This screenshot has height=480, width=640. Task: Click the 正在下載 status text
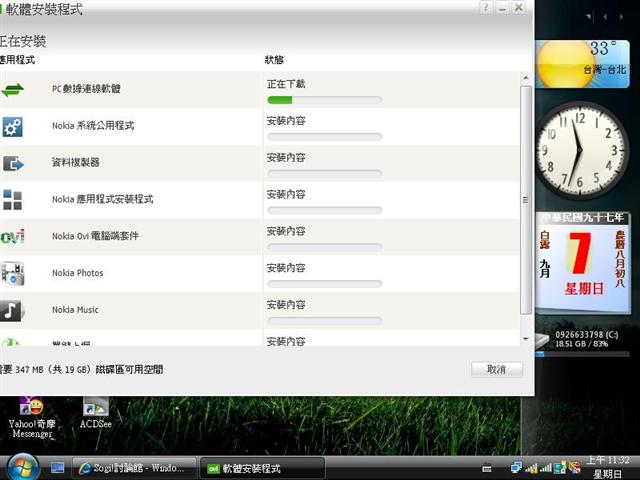[x=286, y=84]
